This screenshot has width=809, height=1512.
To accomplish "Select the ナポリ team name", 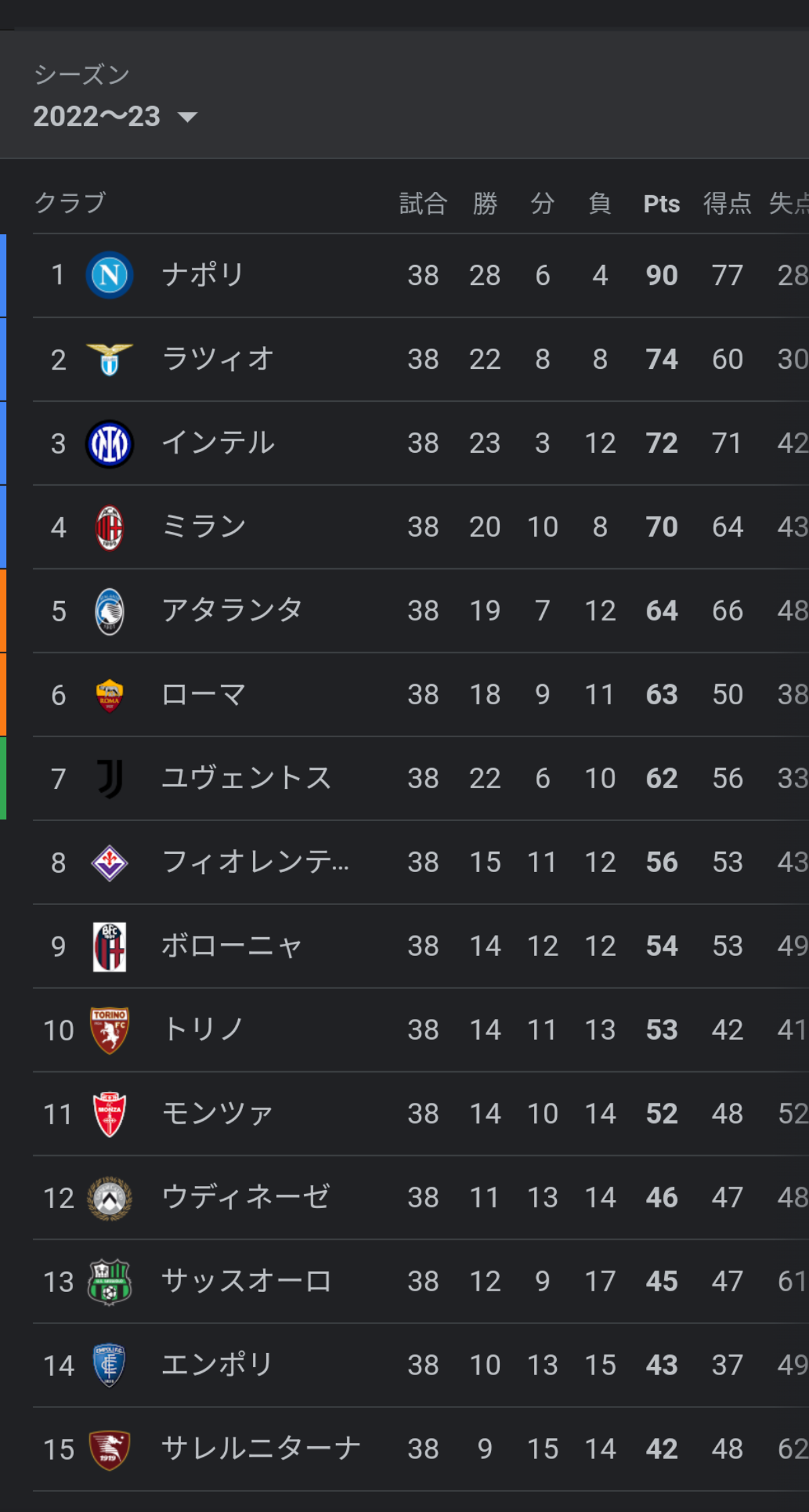I will pyautogui.click(x=203, y=275).
